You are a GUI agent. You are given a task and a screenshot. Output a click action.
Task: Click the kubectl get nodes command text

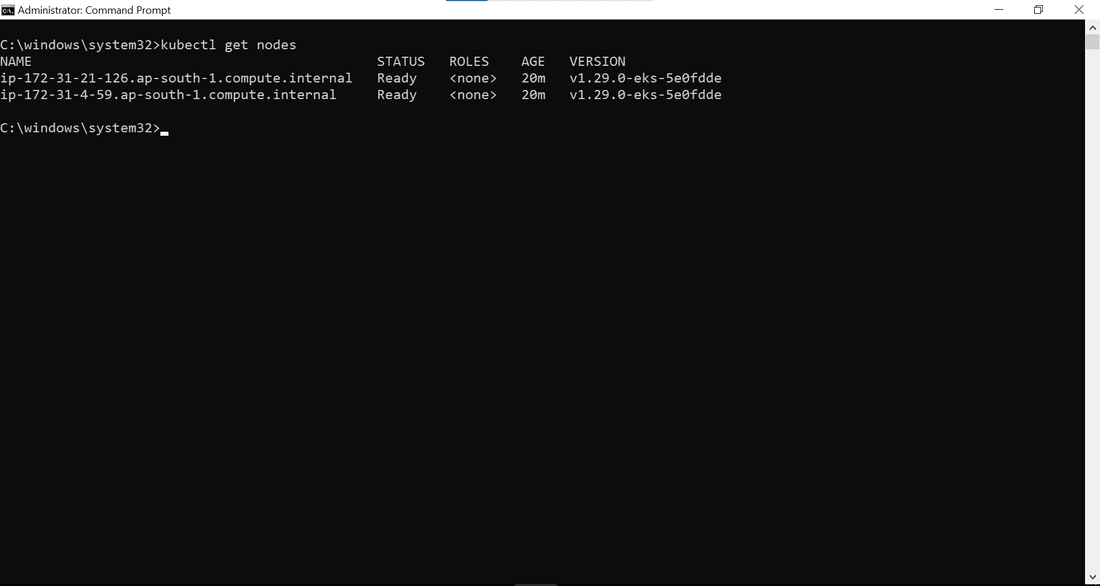[229, 45]
